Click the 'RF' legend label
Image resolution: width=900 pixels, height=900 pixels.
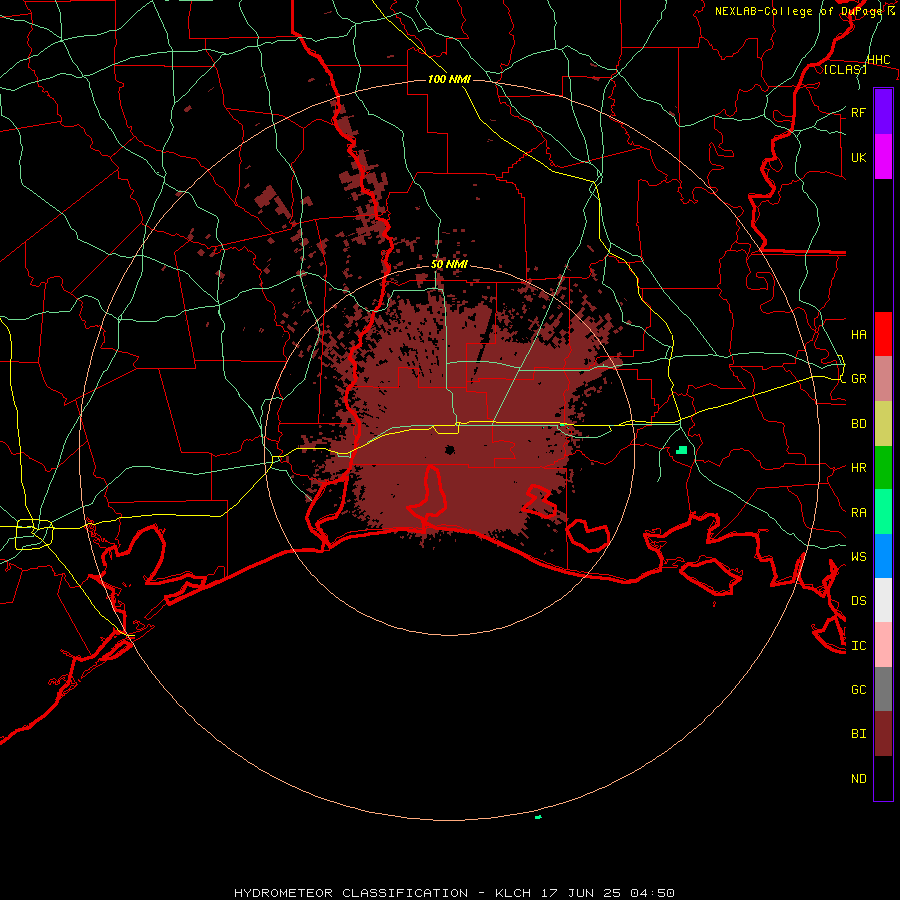[x=858, y=112]
